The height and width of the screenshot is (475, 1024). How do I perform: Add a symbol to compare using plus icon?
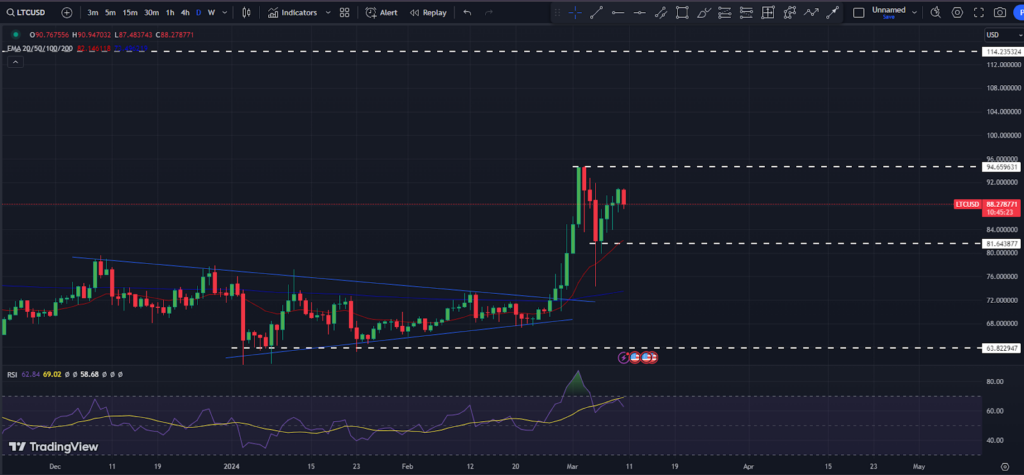click(x=67, y=12)
